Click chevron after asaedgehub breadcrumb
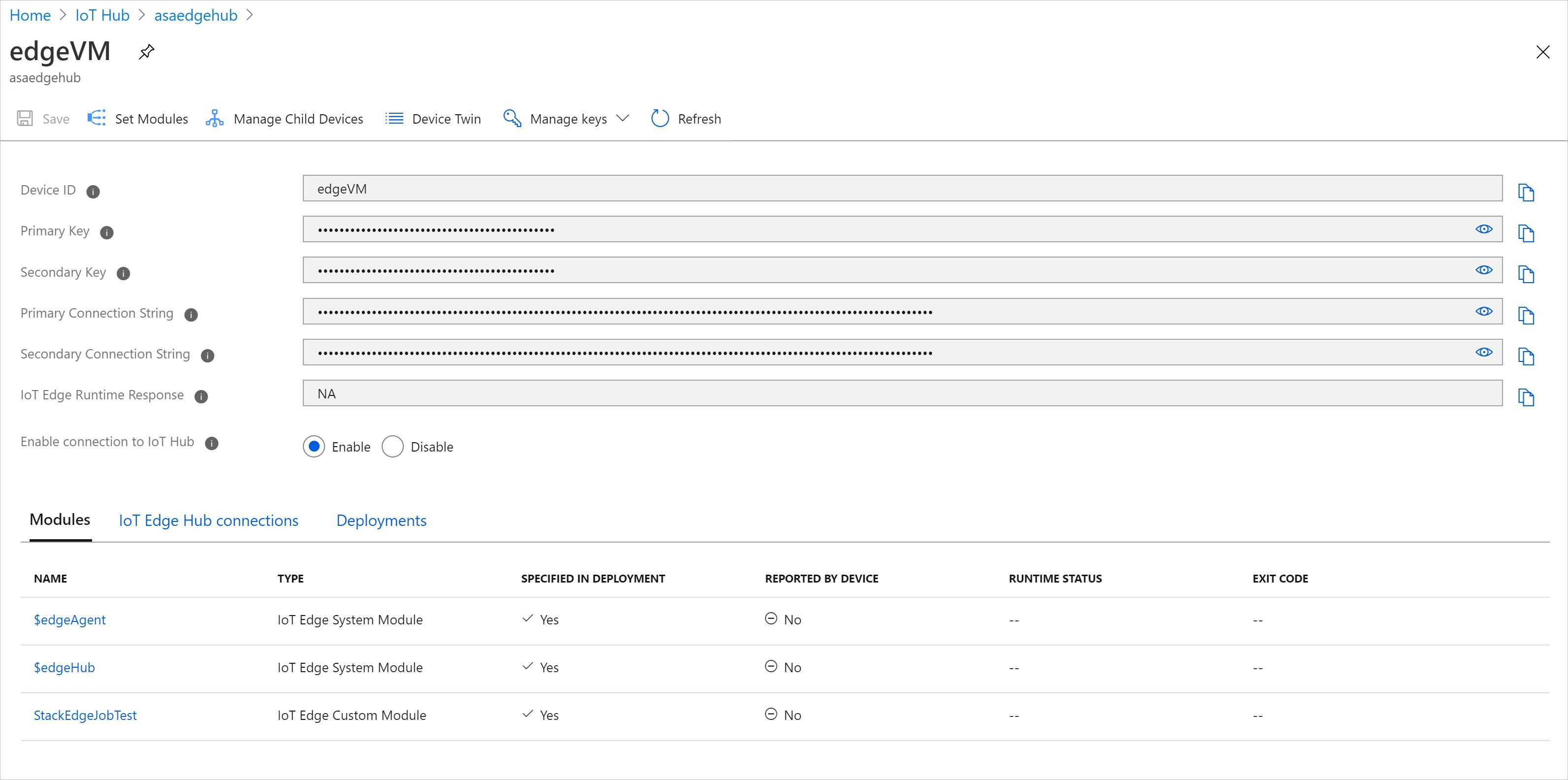This screenshot has width=1568, height=780. pos(250,15)
